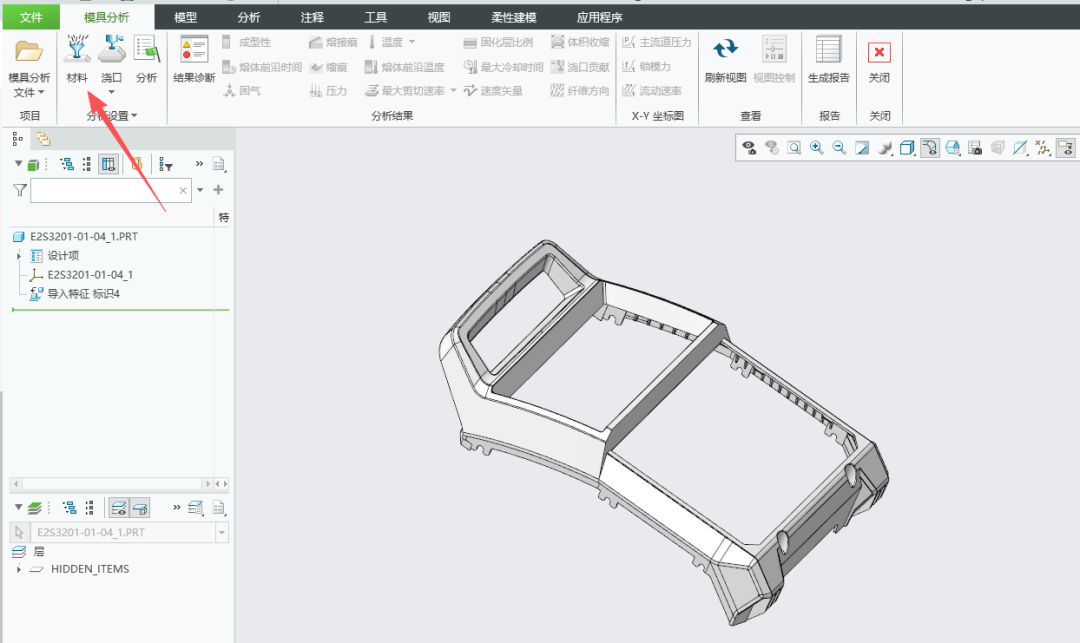Image resolution: width=1080 pixels, height=643 pixels.
Task: Click the model tree horizontal scrollbar right arrow
Action: [208, 483]
